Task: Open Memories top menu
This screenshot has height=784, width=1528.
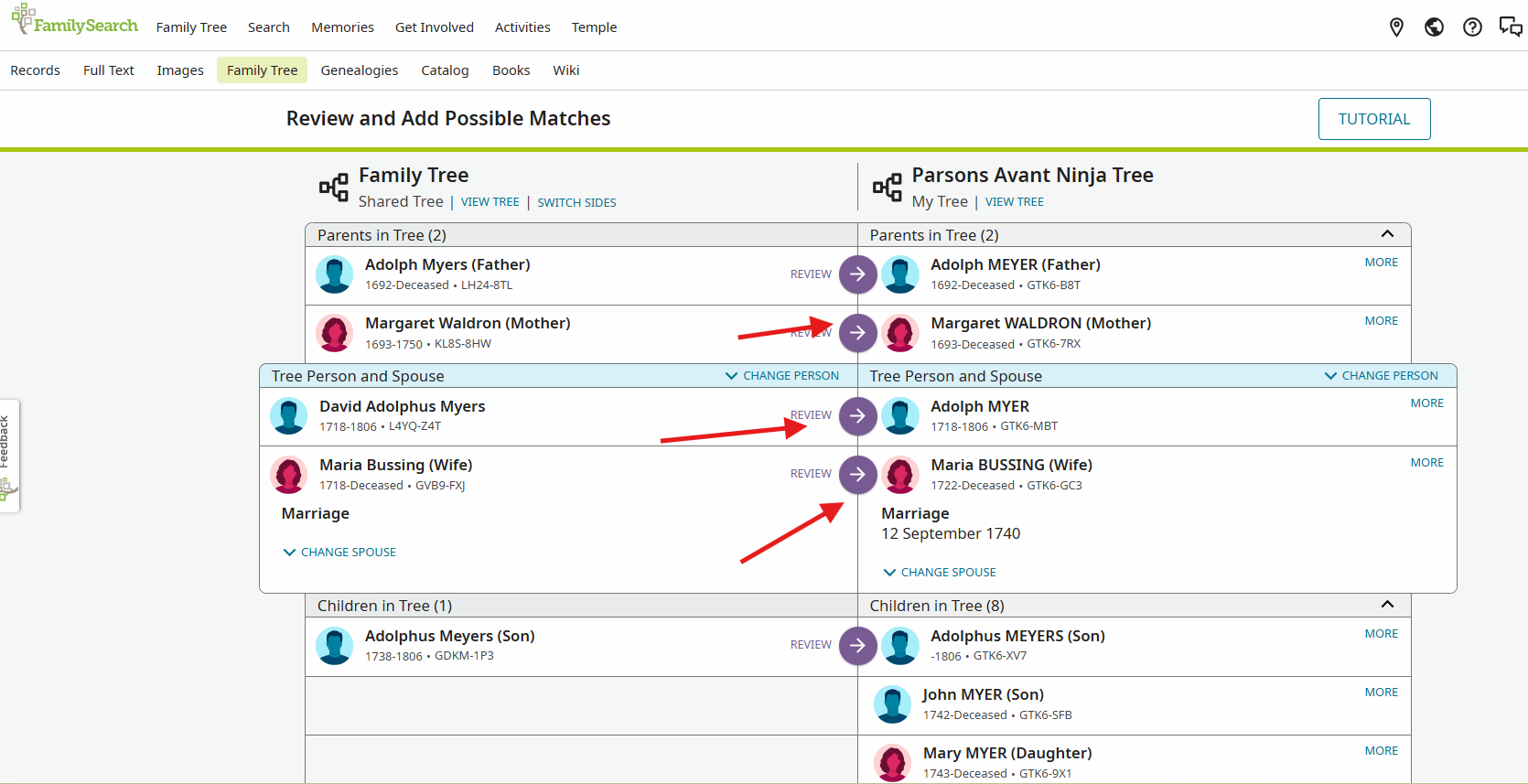Action: [342, 27]
